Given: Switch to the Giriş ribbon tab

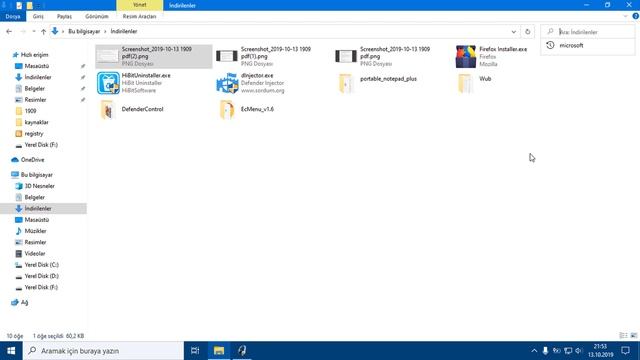Looking at the screenshot, I should point(38,16).
